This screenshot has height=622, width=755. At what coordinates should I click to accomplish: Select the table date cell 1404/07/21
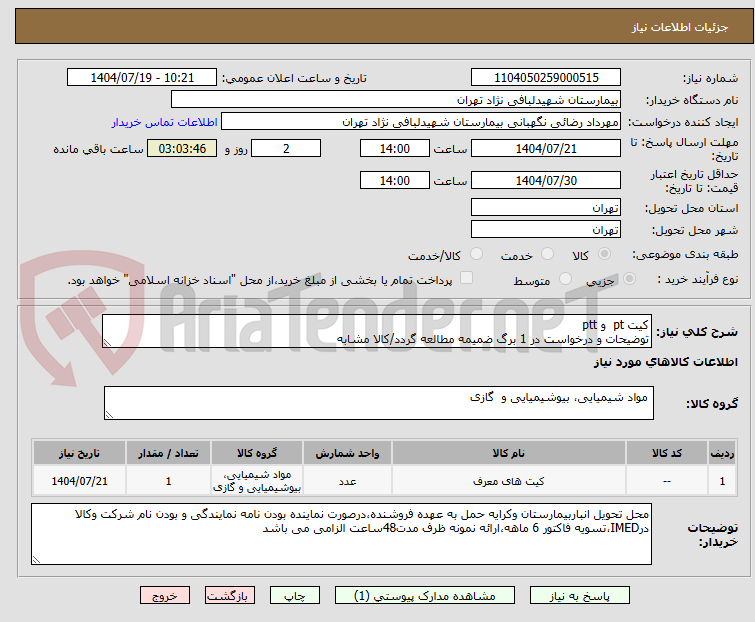tap(79, 481)
